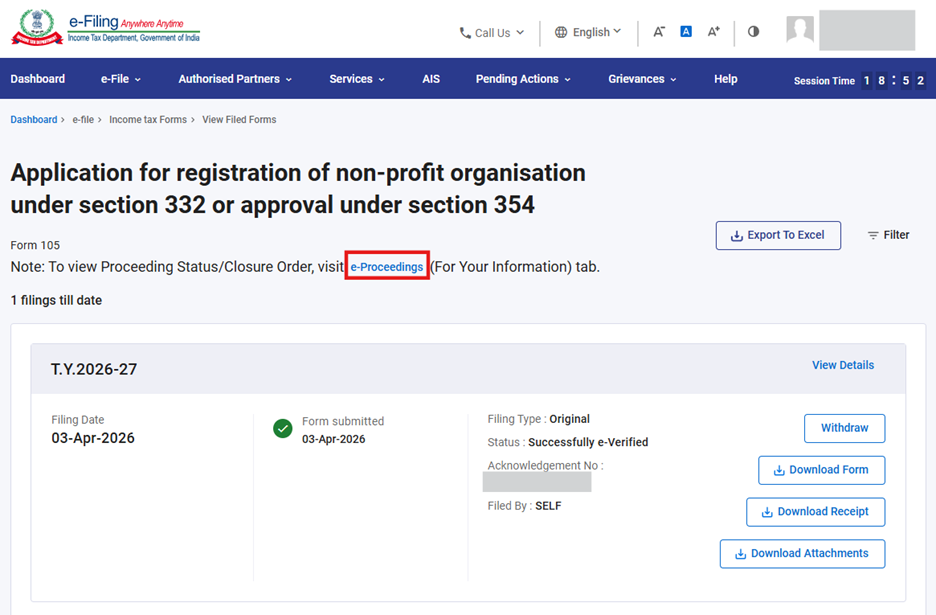
Task: Expand the e-File menu
Action: (121, 79)
